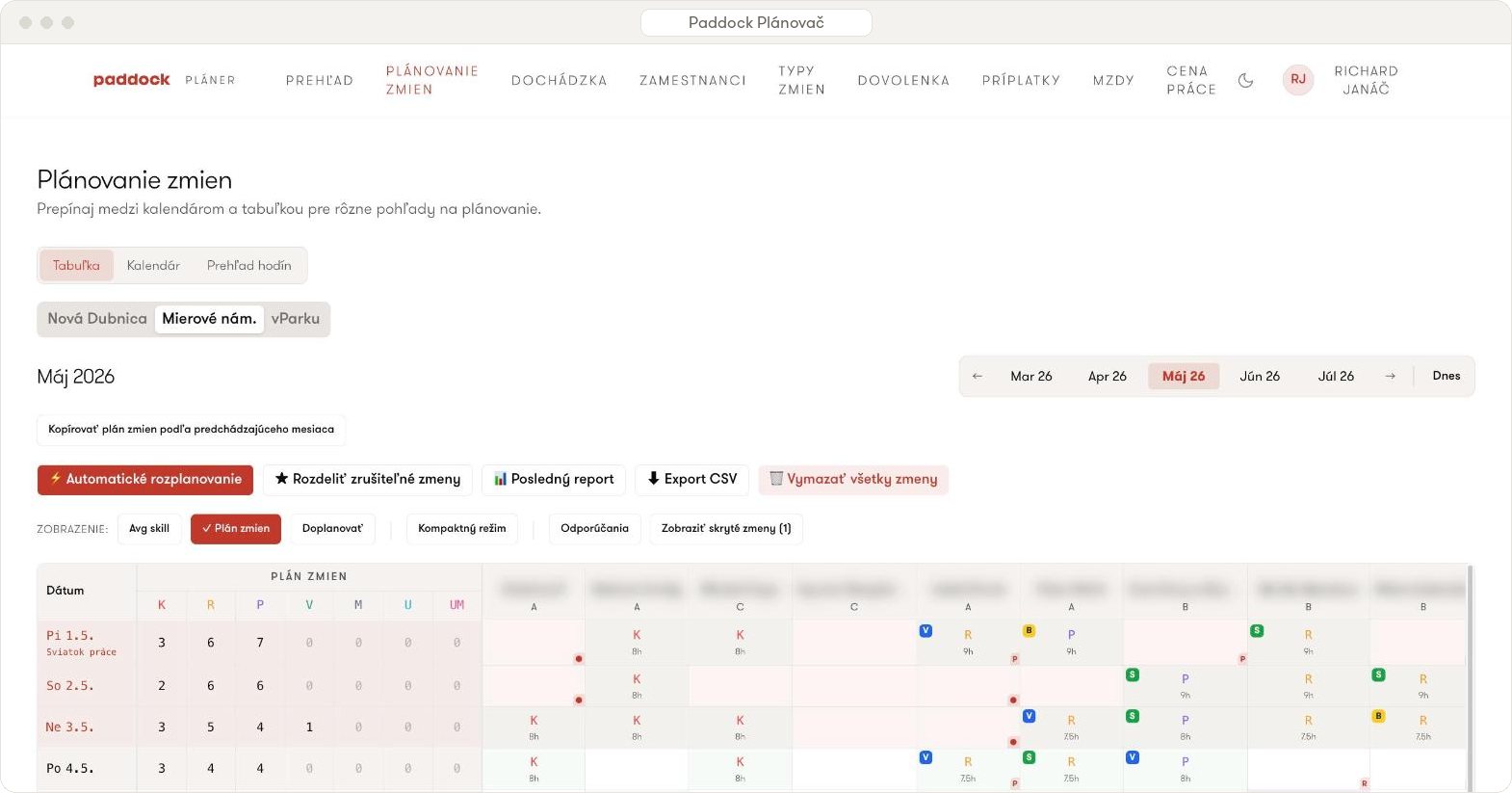This screenshot has height=793, width=1512.
Task: Click the yellow B badge in the Pi 1.5. row
Action: [1029, 631]
